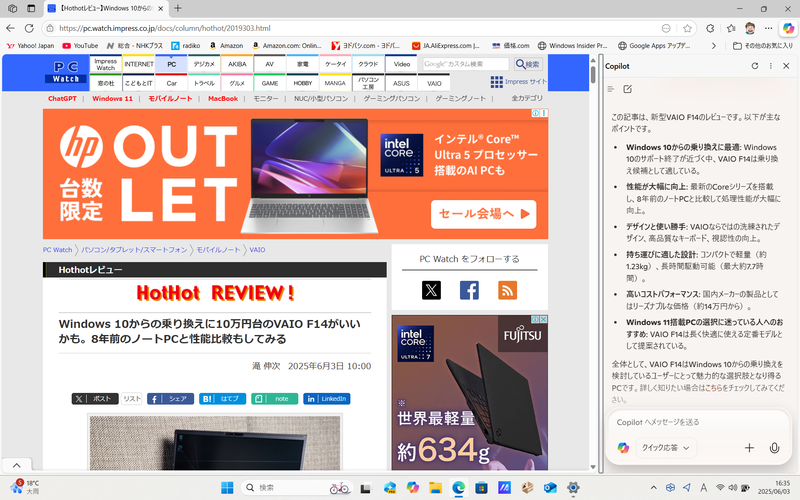Open radiko bookmark in favorites bar
The width and height of the screenshot is (800, 500).
click(186, 45)
